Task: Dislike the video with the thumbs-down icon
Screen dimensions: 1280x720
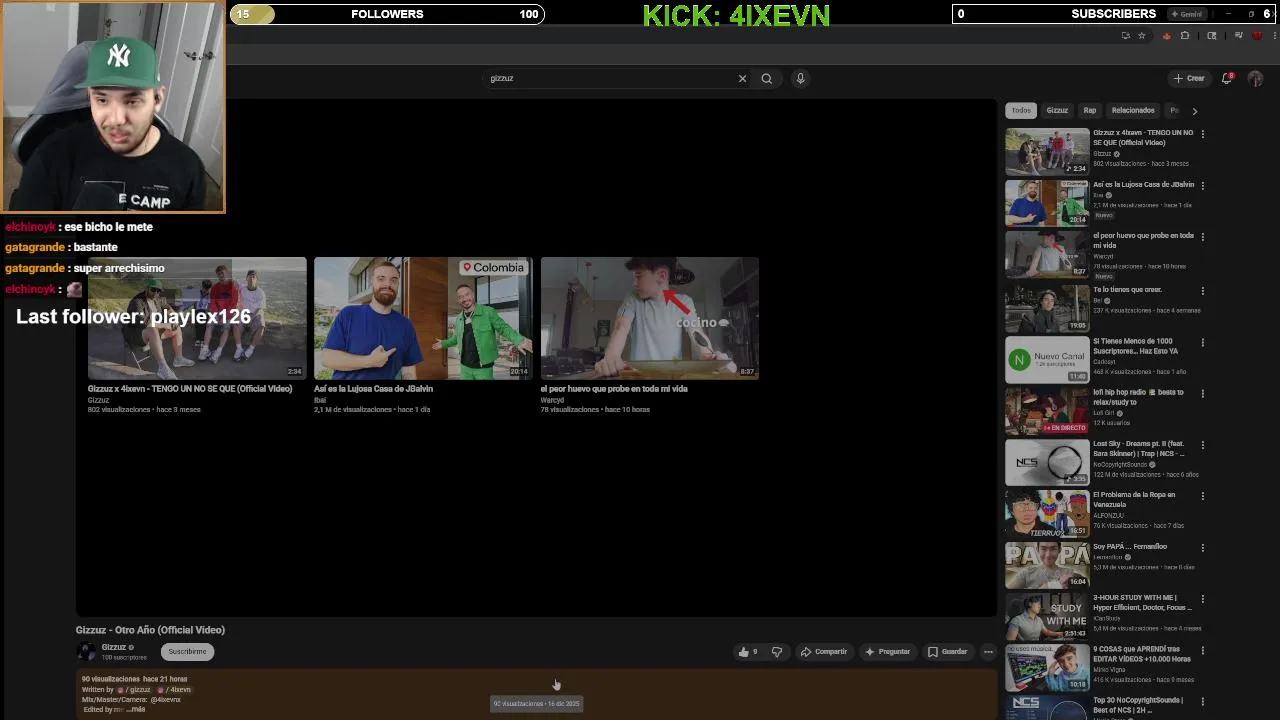Action: [776, 652]
